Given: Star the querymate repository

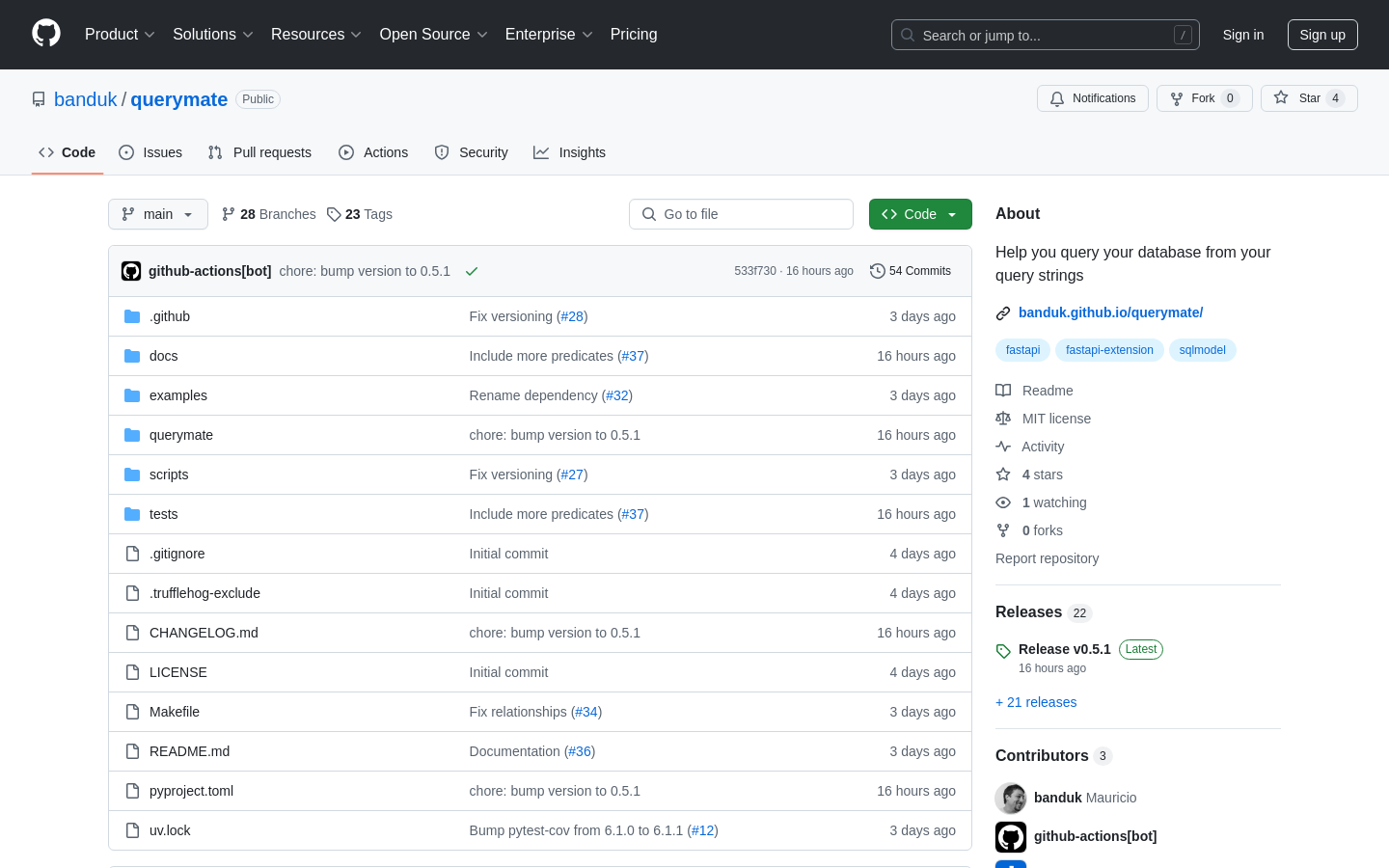Looking at the screenshot, I should pyautogui.click(x=1309, y=98).
